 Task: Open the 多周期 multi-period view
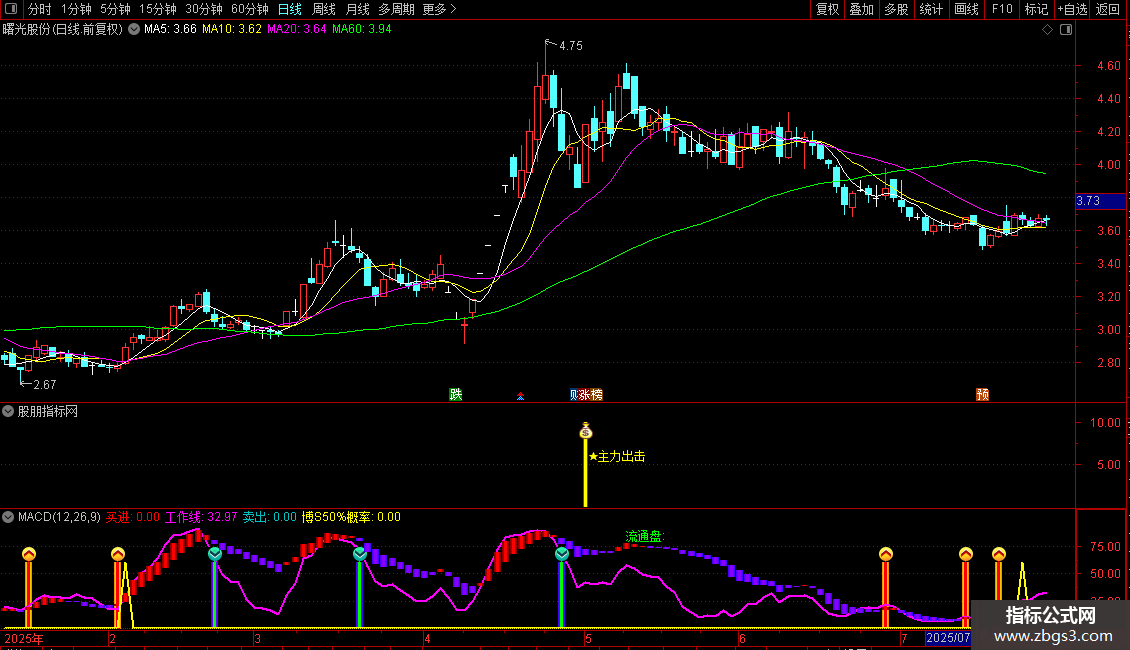396,9
